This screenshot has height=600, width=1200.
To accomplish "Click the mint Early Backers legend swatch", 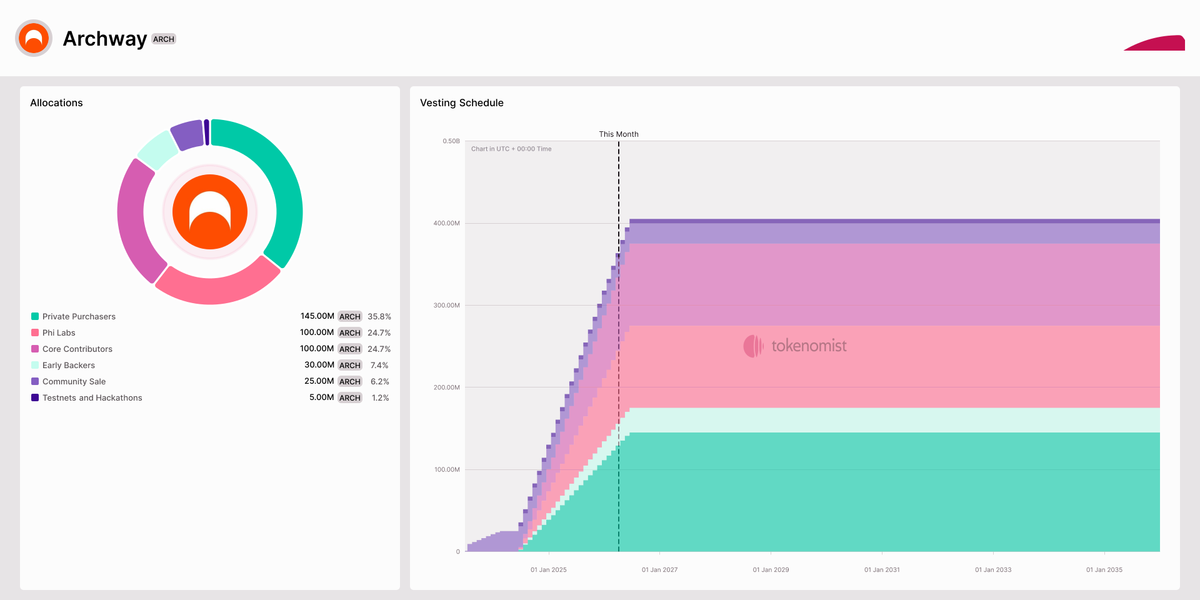I will pyautogui.click(x=34, y=365).
